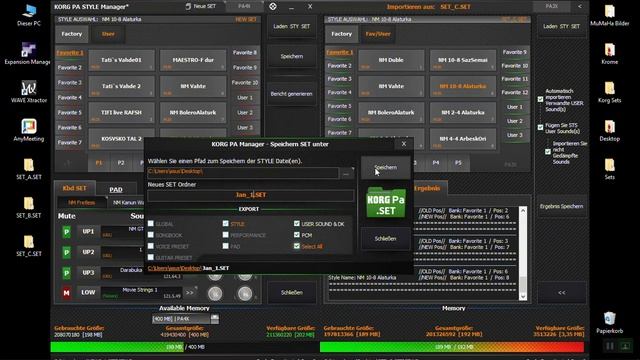This screenshot has height=360, width=640.
Task: Uncheck USER SOUND & DK checkbox
Action: (x=297, y=223)
